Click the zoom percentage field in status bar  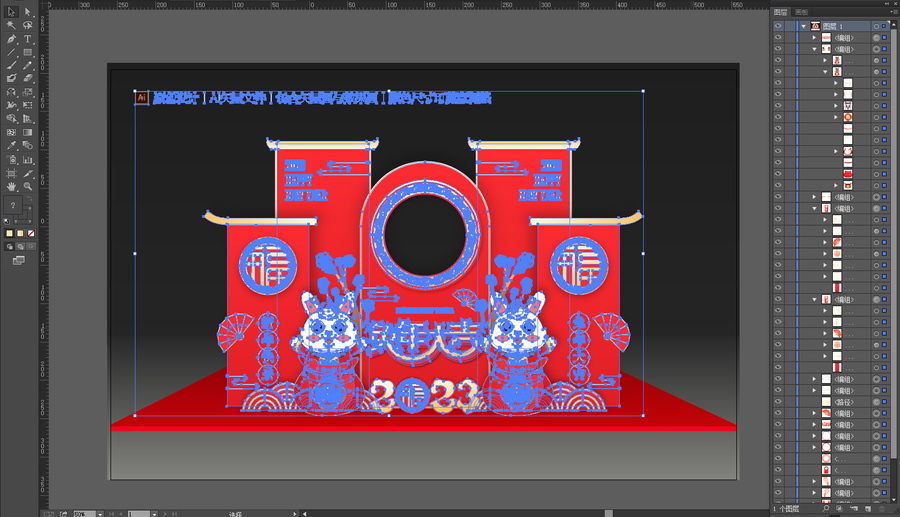point(84,514)
